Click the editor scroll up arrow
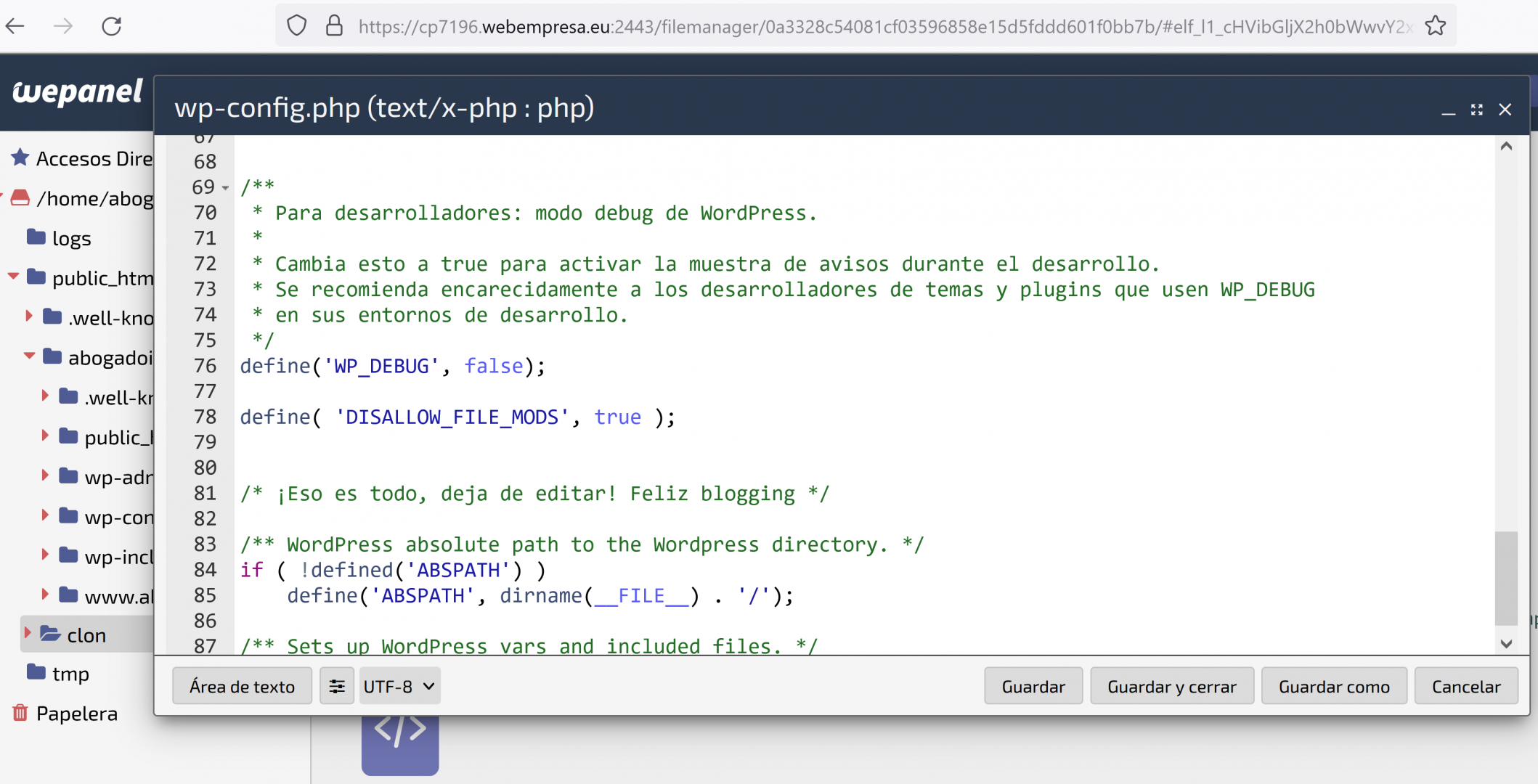This screenshot has height=784, width=1538. pyautogui.click(x=1506, y=147)
